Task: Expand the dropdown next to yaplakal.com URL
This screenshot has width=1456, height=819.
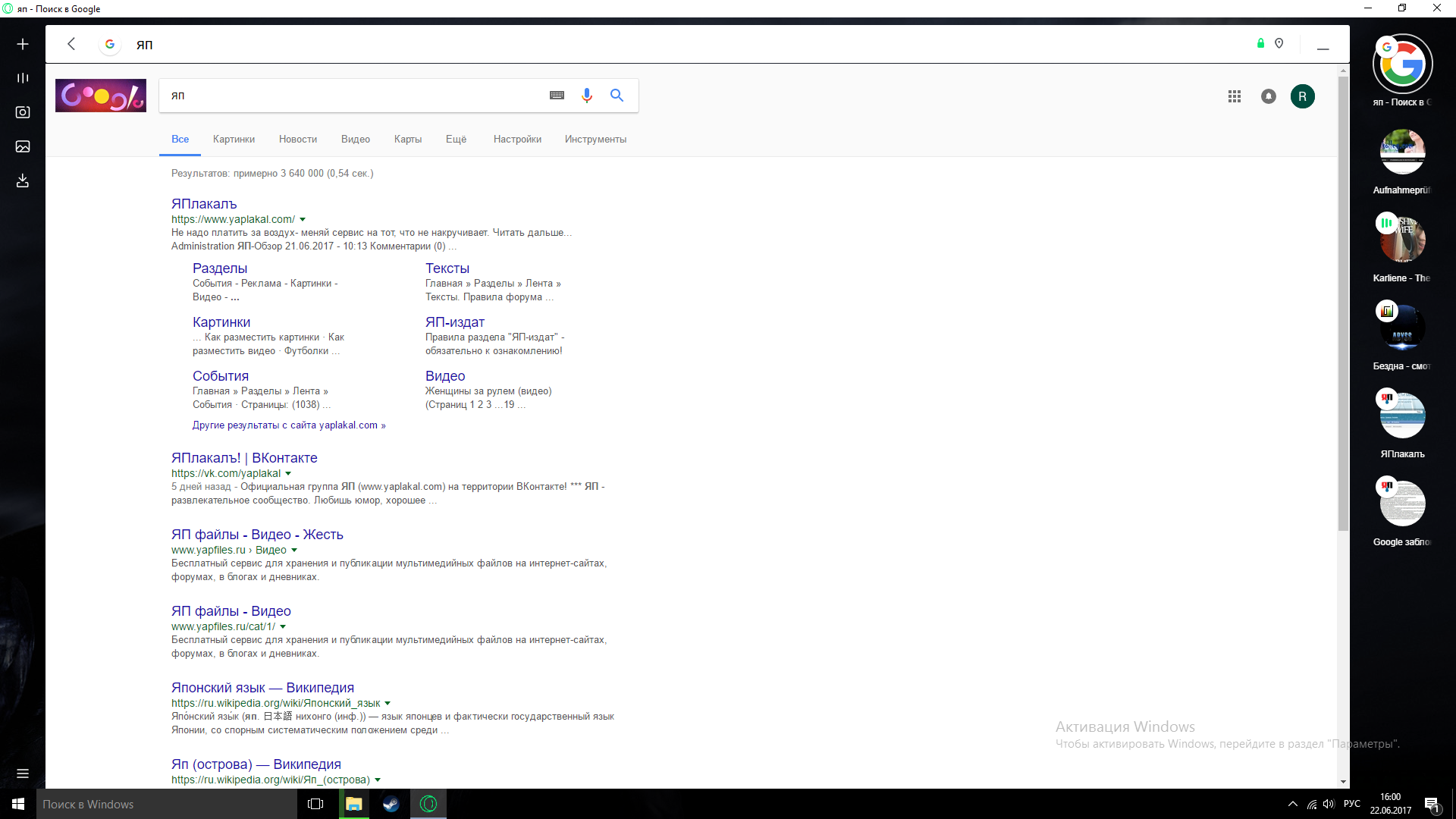Action: point(303,220)
